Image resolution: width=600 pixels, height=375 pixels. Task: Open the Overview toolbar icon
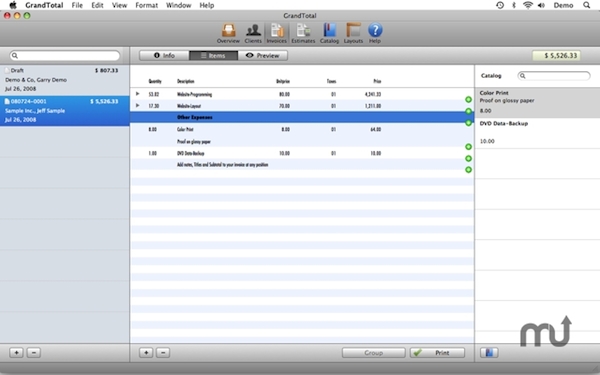click(x=228, y=33)
